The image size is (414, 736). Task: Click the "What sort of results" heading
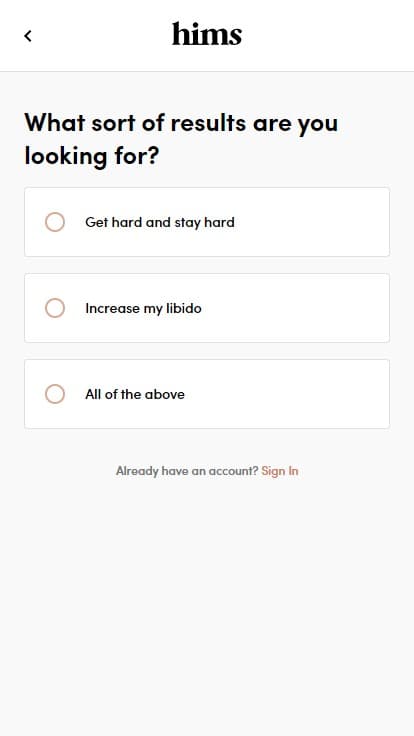tap(181, 139)
